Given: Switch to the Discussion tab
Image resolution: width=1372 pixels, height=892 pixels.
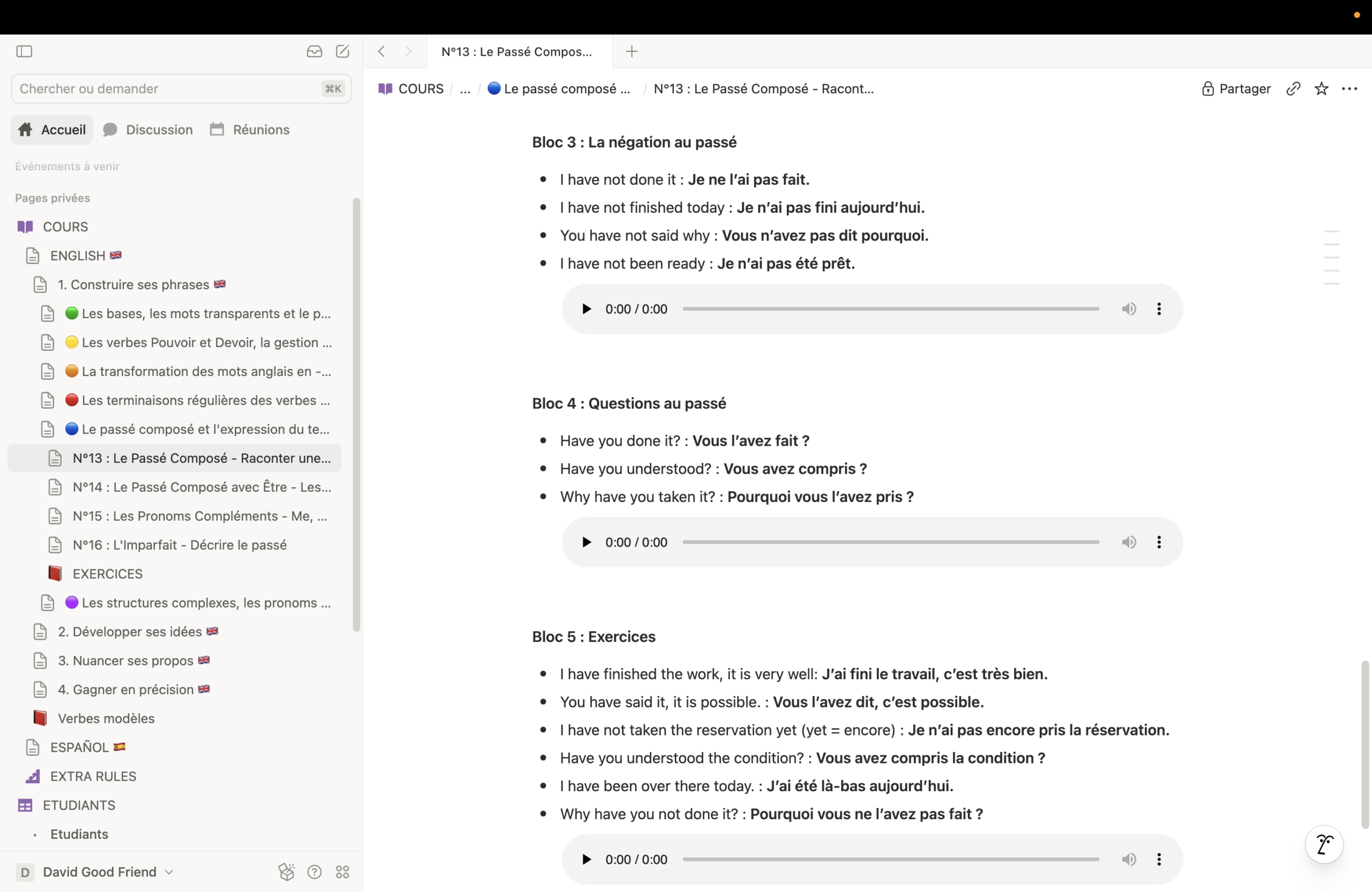Looking at the screenshot, I should tap(148, 130).
